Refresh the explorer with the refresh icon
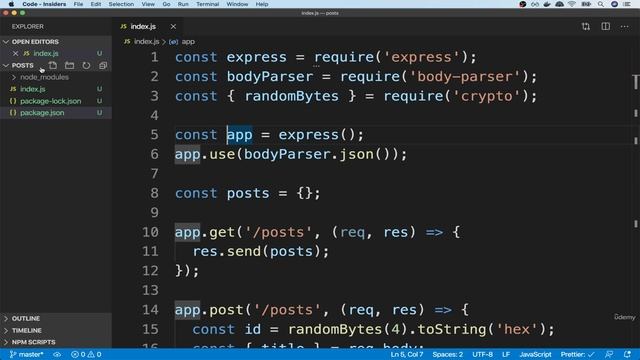The width and height of the screenshot is (640, 360). tap(86, 65)
